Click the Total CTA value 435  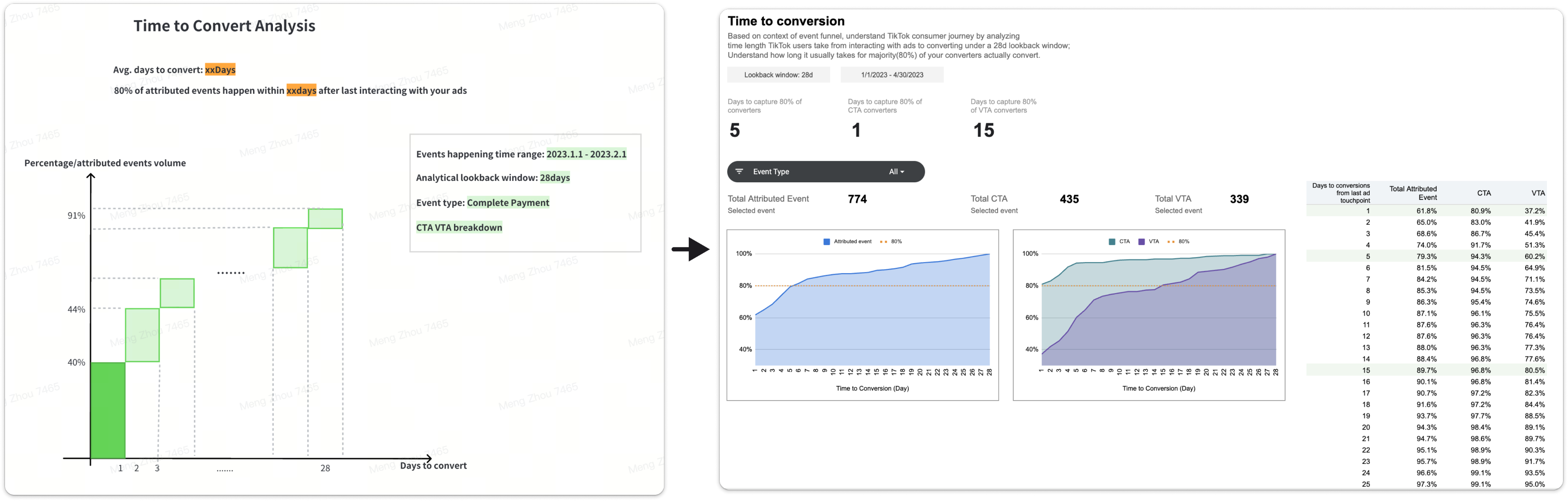[1069, 199]
